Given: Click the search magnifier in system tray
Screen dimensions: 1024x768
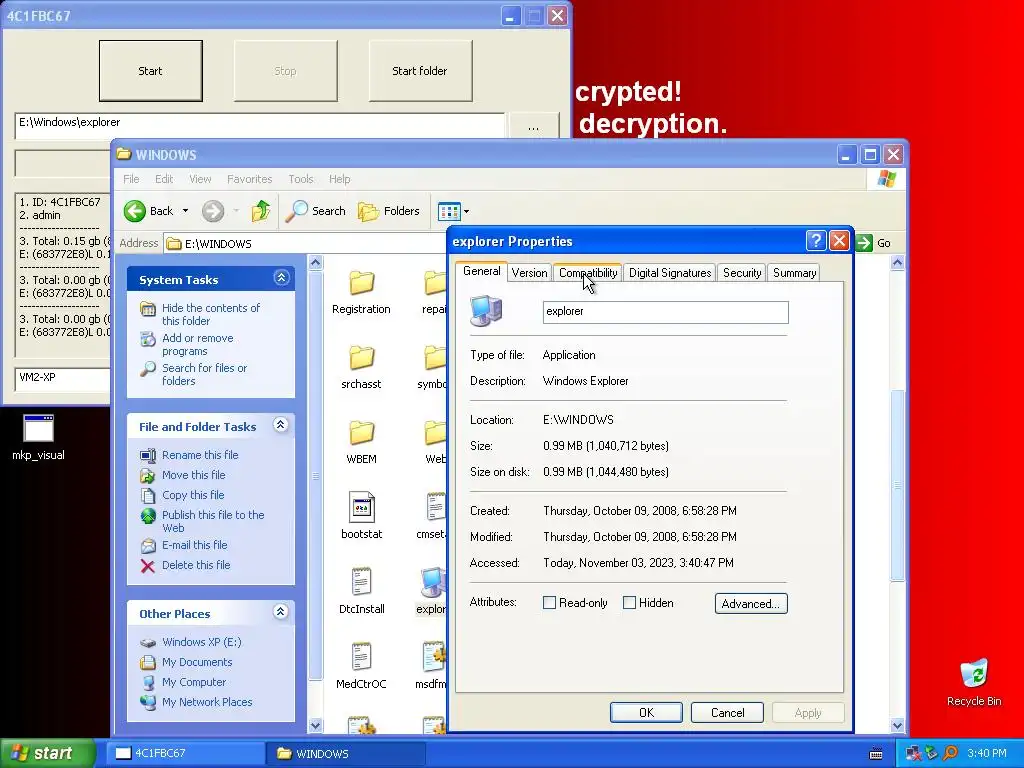Looking at the screenshot, I should tap(950, 753).
